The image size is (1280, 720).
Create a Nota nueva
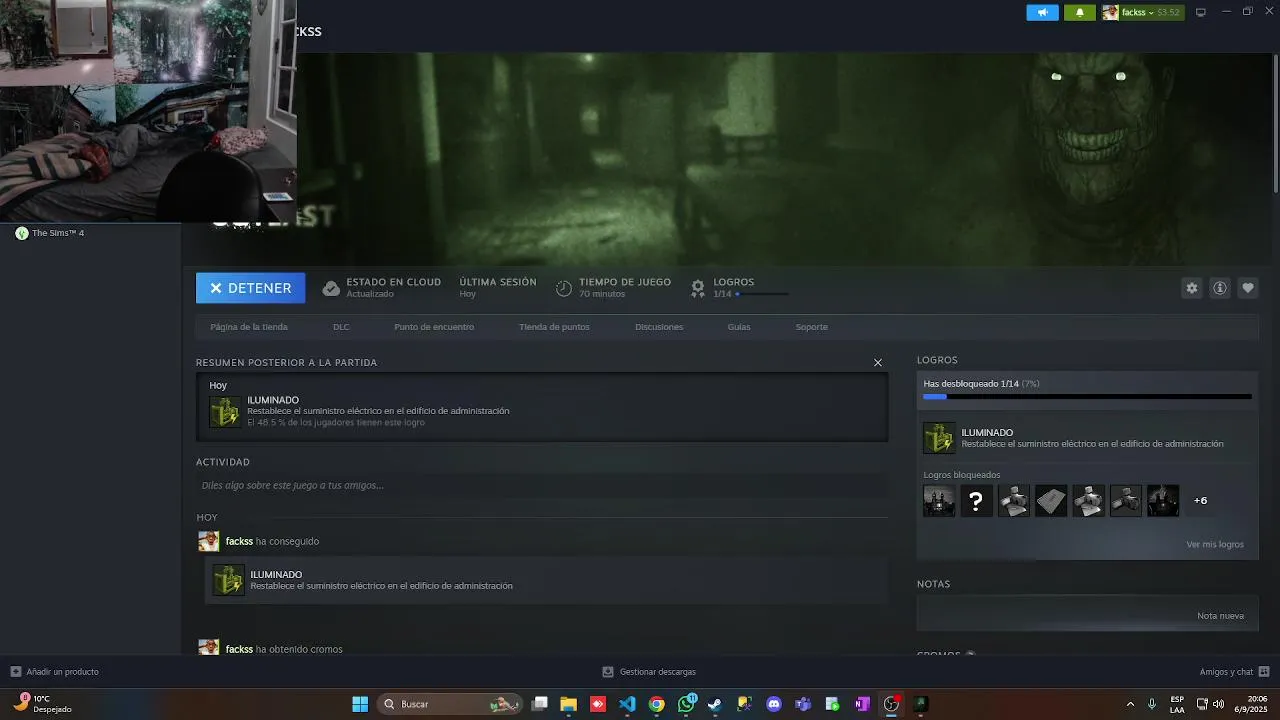1220,616
